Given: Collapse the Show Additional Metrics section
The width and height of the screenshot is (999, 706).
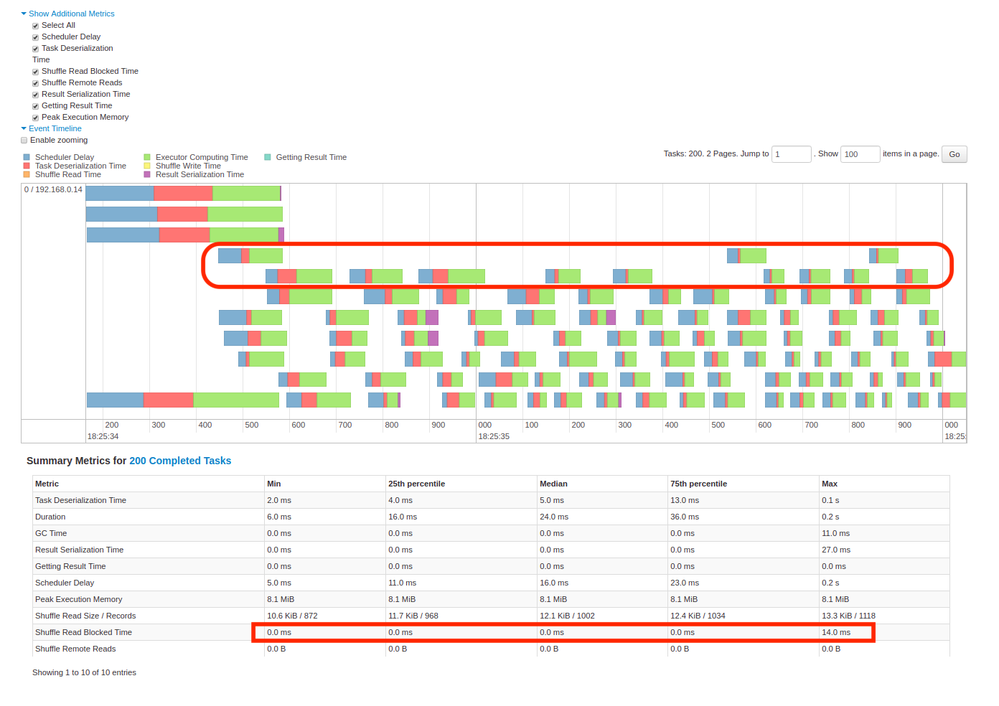Looking at the screenshot, I should click(x=71, y=14).
